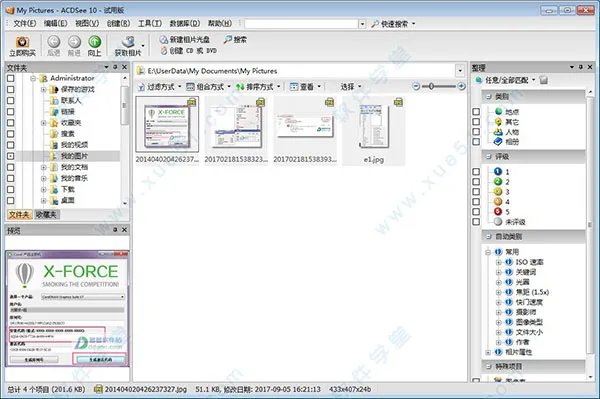This screenshot has height=399, width=600.
Task: Tick the checkbox for 地点 category
Action: point(476,112)
